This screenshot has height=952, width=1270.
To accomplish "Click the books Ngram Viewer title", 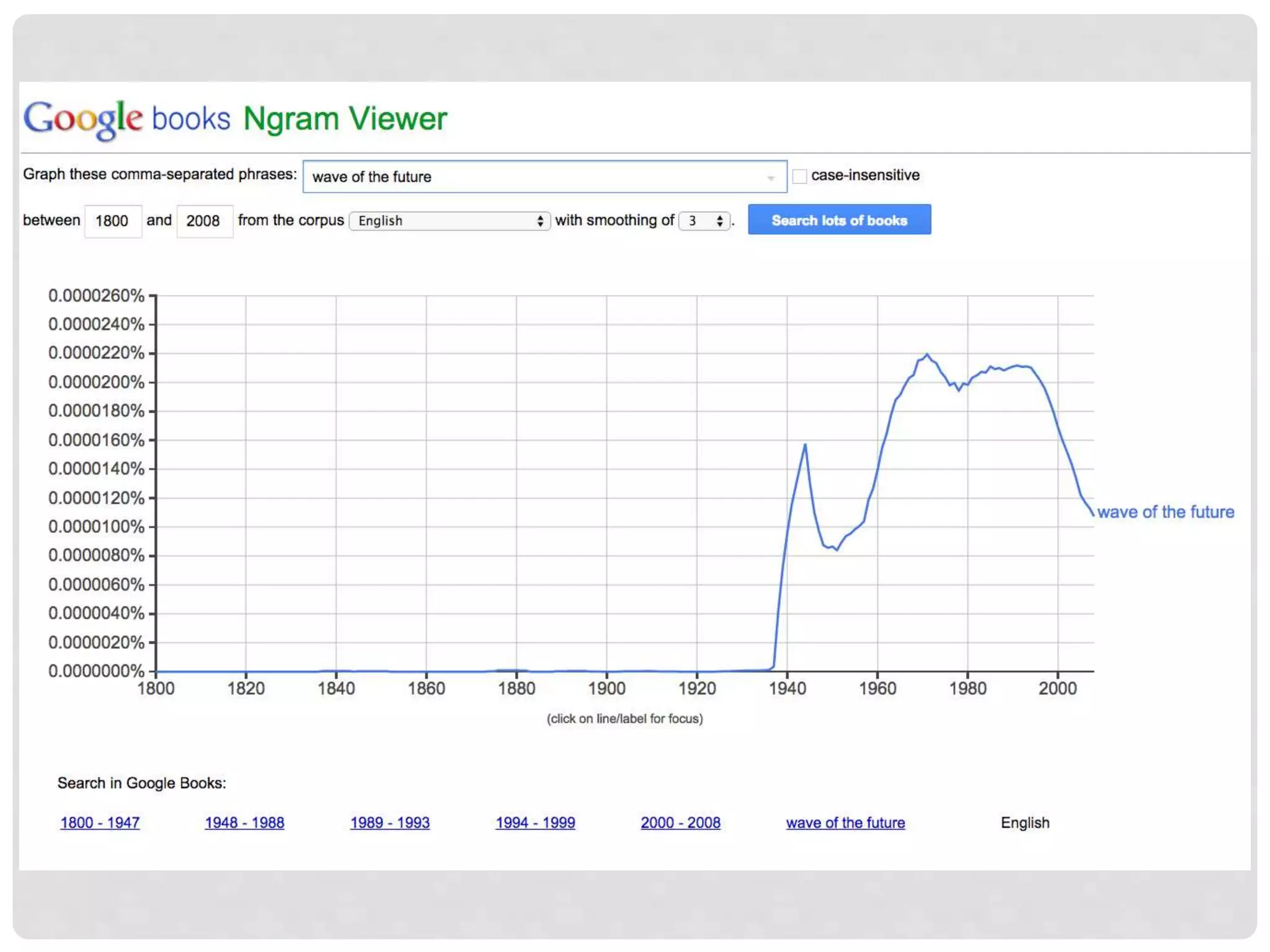I will [x=299, y=118].
